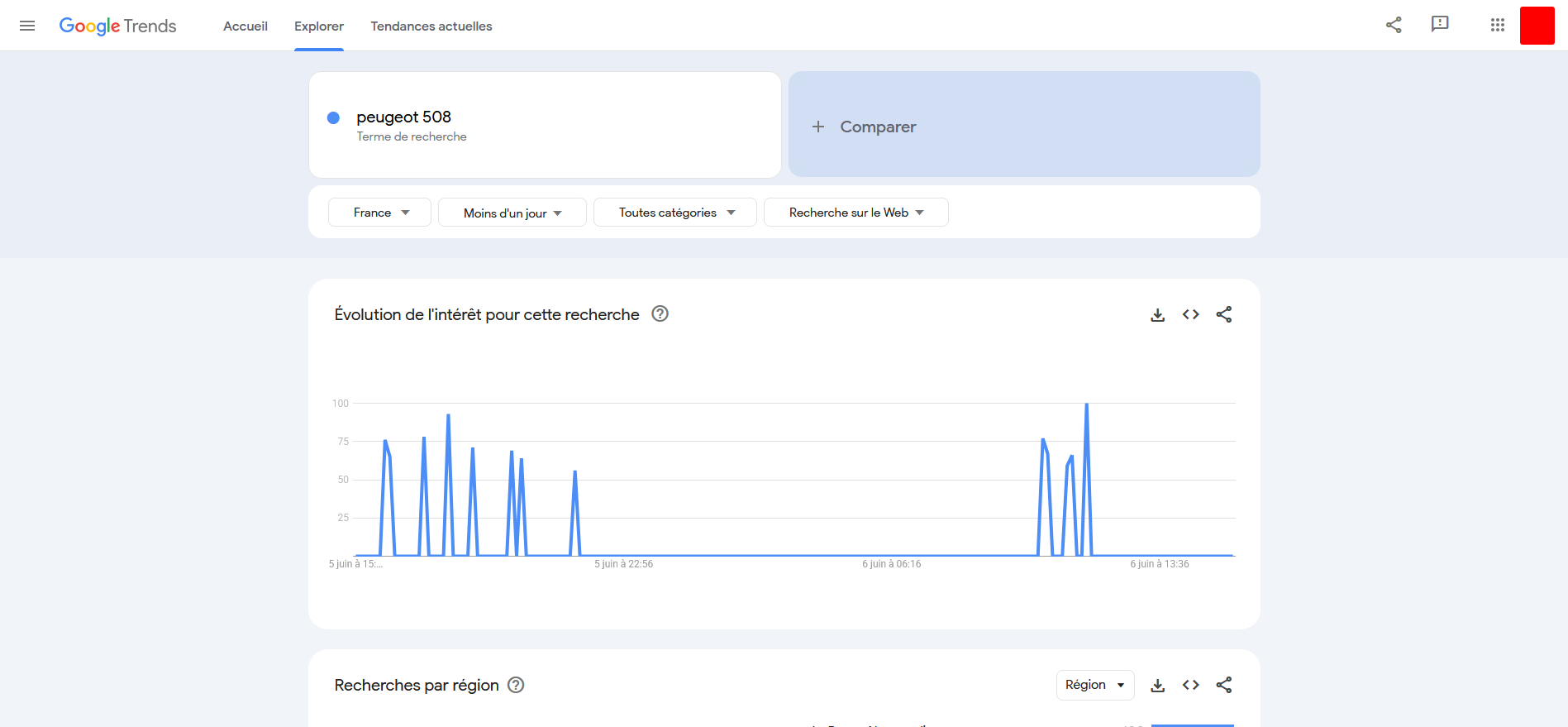Click the Google Trends logo
This screenshot has width=1568, height=727.
[117, 26]
